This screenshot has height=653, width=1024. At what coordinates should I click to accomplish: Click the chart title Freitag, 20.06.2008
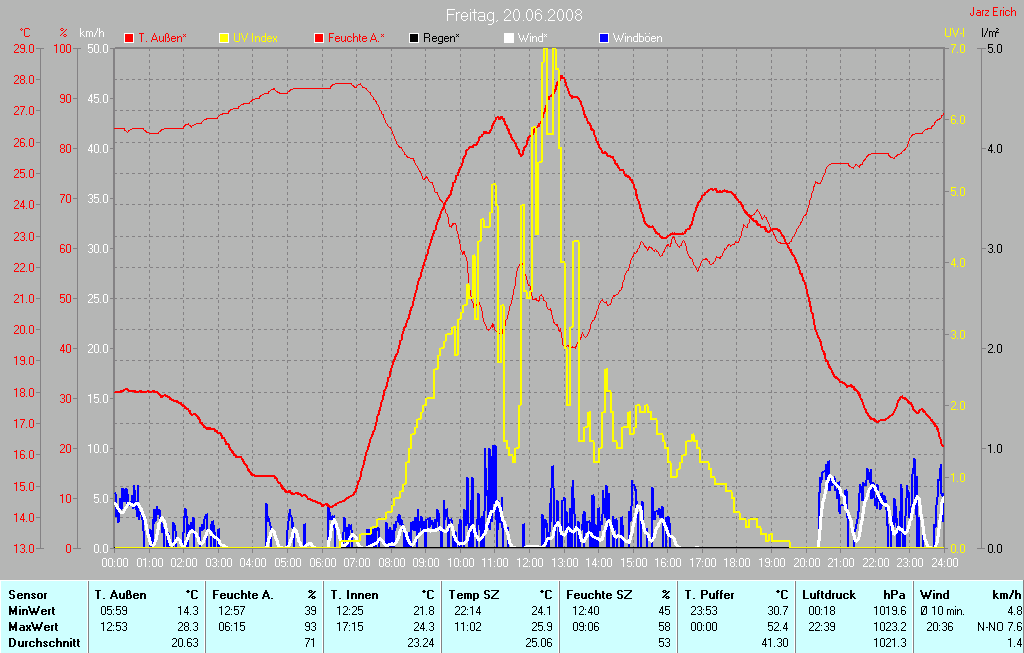[514, 15]
